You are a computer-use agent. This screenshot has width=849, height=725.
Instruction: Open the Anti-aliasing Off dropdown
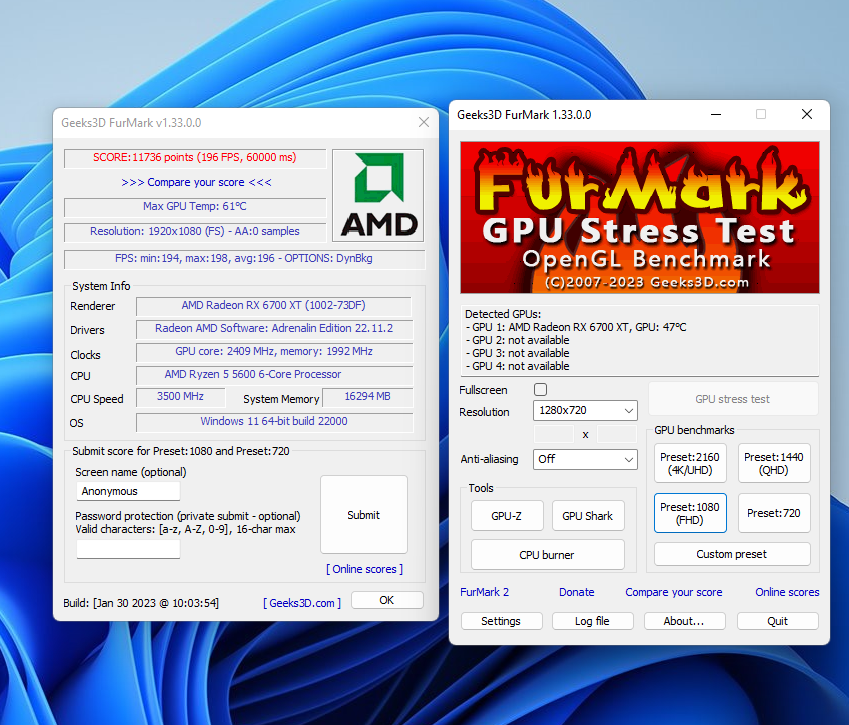click(585, 459)
